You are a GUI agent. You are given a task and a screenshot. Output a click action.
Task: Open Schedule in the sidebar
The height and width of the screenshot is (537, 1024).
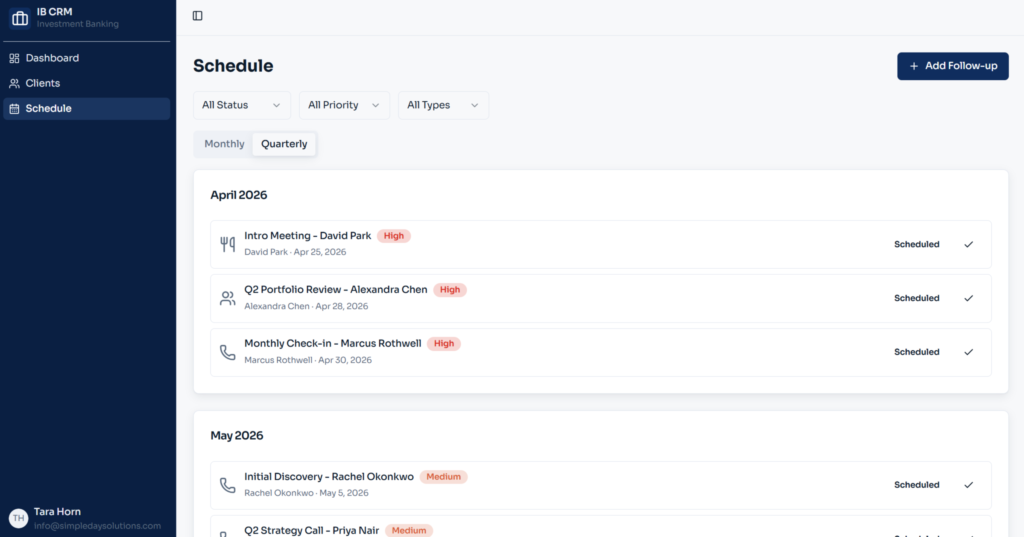point(86,108)
